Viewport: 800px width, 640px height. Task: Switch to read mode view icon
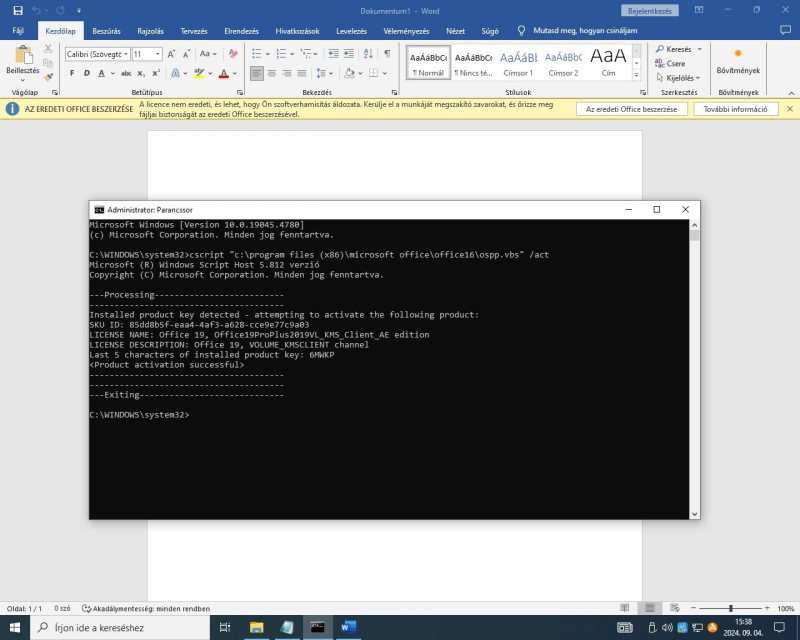pyautogui.click(x=624, y=608)
